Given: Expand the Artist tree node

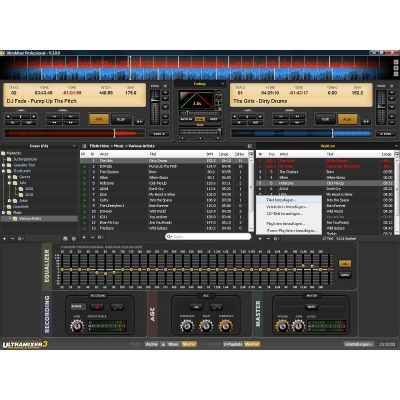Looking at the screenshot, I should tap(10, 201).
